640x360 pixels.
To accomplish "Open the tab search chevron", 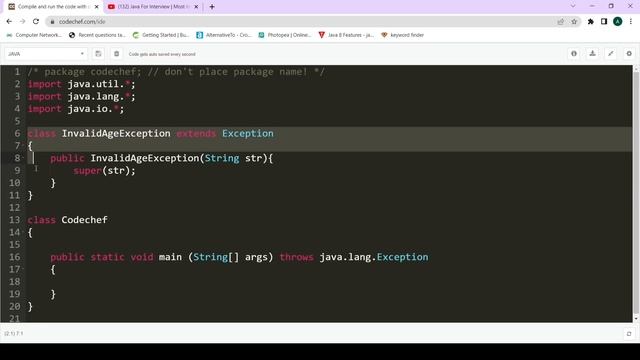I will (x=573, y=6).
